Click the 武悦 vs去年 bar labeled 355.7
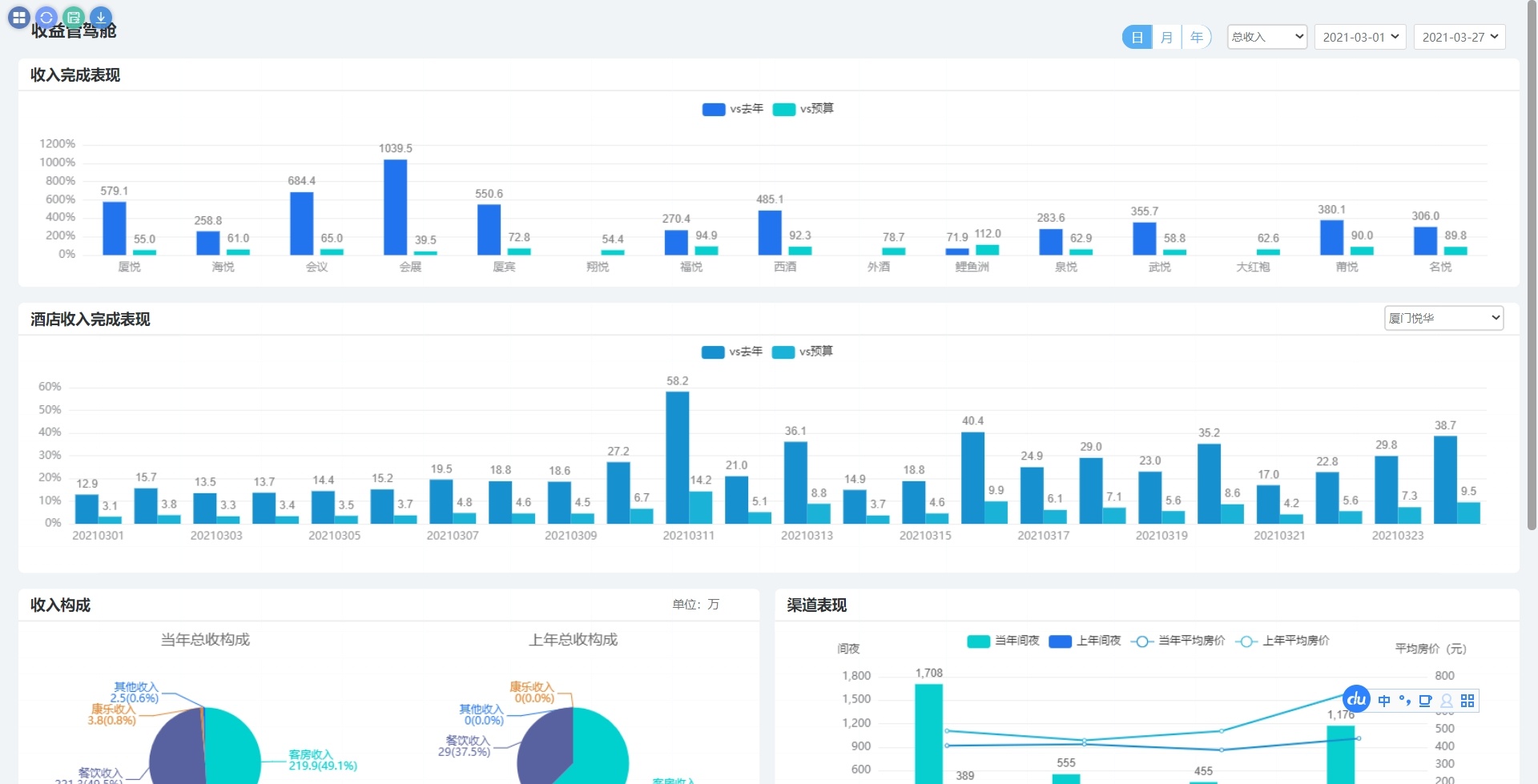The image size is (1538, 784). tap(1145, 239)
